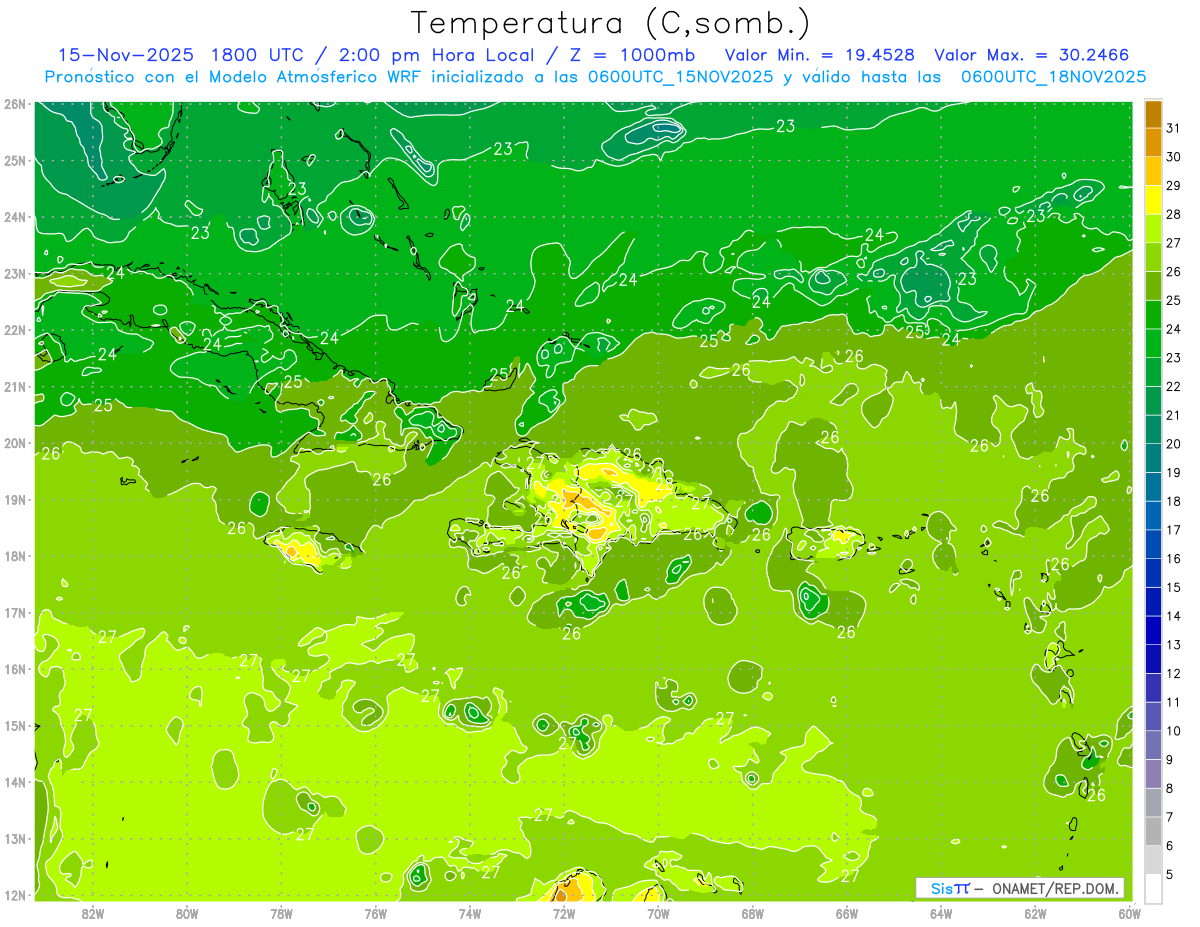Click the orange legend swatch between 30 and 31
This screenshot has width=1200, height=927.
tap(1153, 143)
